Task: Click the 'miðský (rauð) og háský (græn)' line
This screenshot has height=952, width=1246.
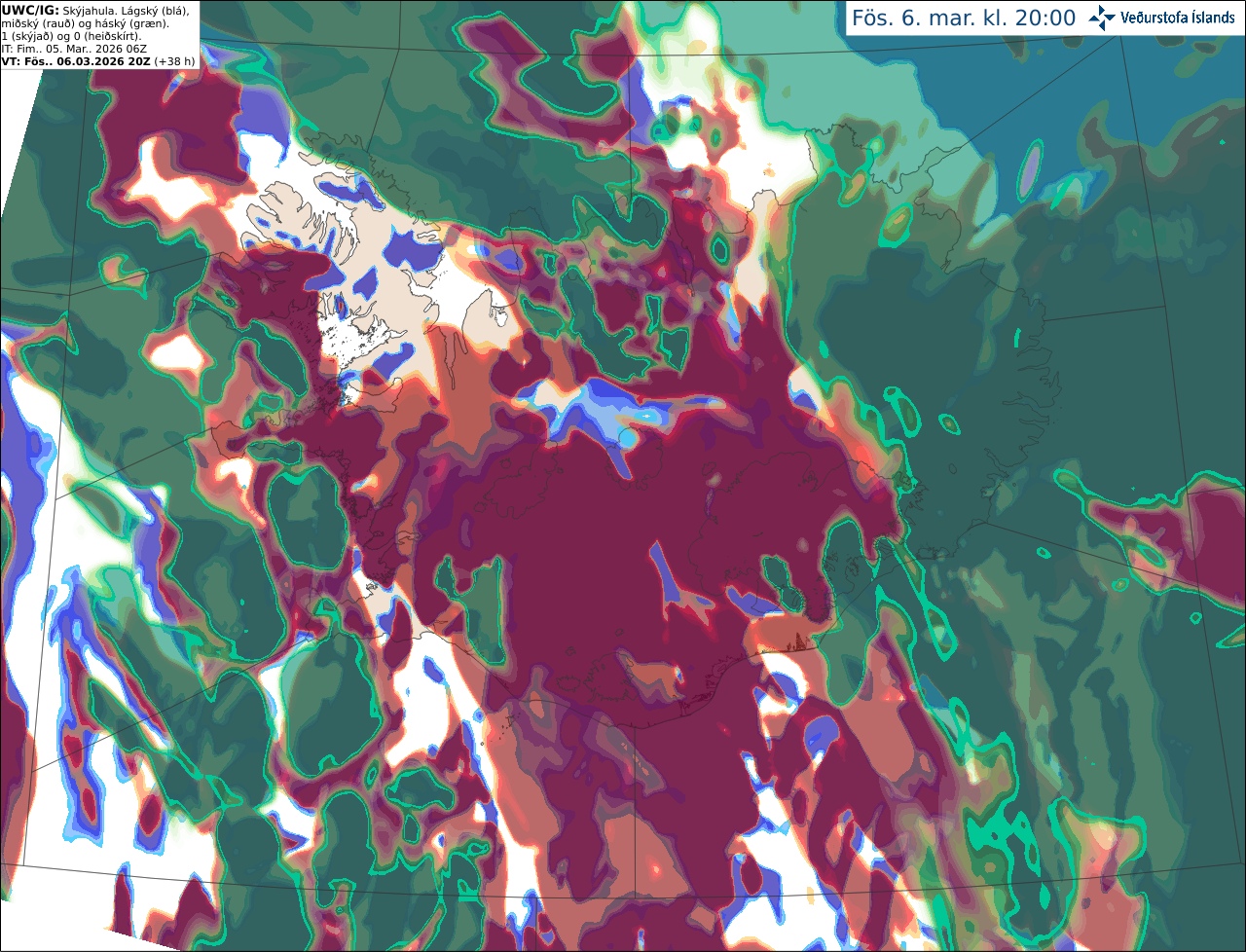Action: click(x=85, y=23)
